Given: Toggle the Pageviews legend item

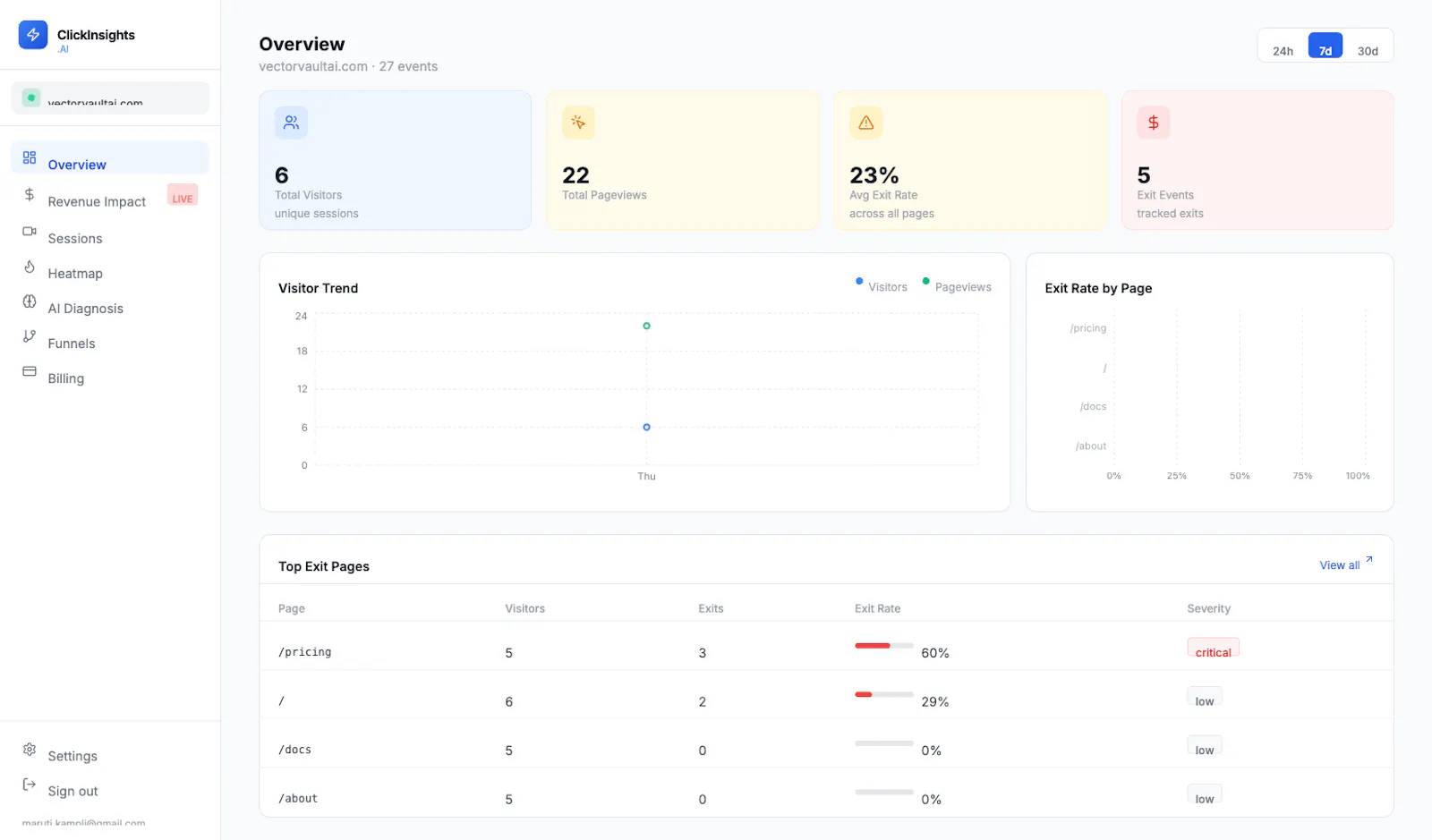Looking at the screenshot, I should [957, 286].
